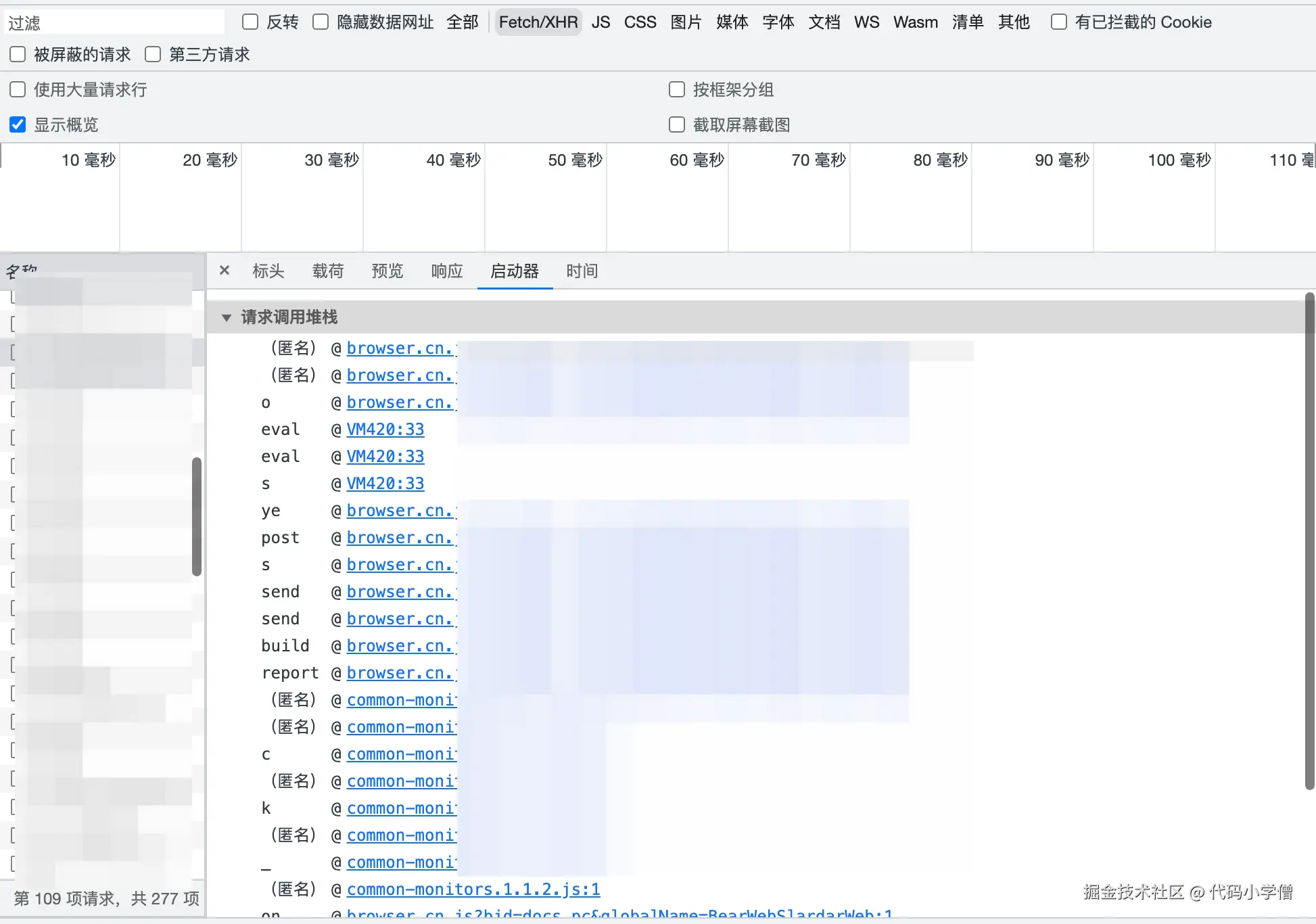This screenshot has width=1316, height=924.
Task: Check 有已拦截的 Cookie filter
Action: (1059, 22)
